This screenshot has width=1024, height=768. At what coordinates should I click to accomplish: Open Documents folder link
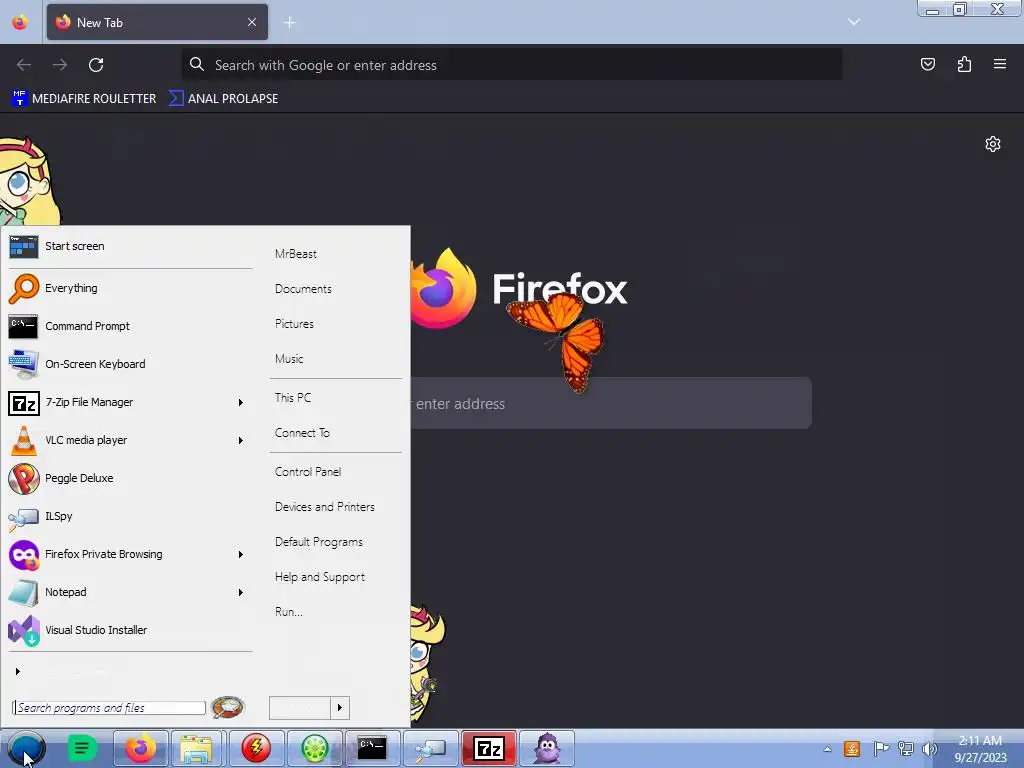click(303, 289)
